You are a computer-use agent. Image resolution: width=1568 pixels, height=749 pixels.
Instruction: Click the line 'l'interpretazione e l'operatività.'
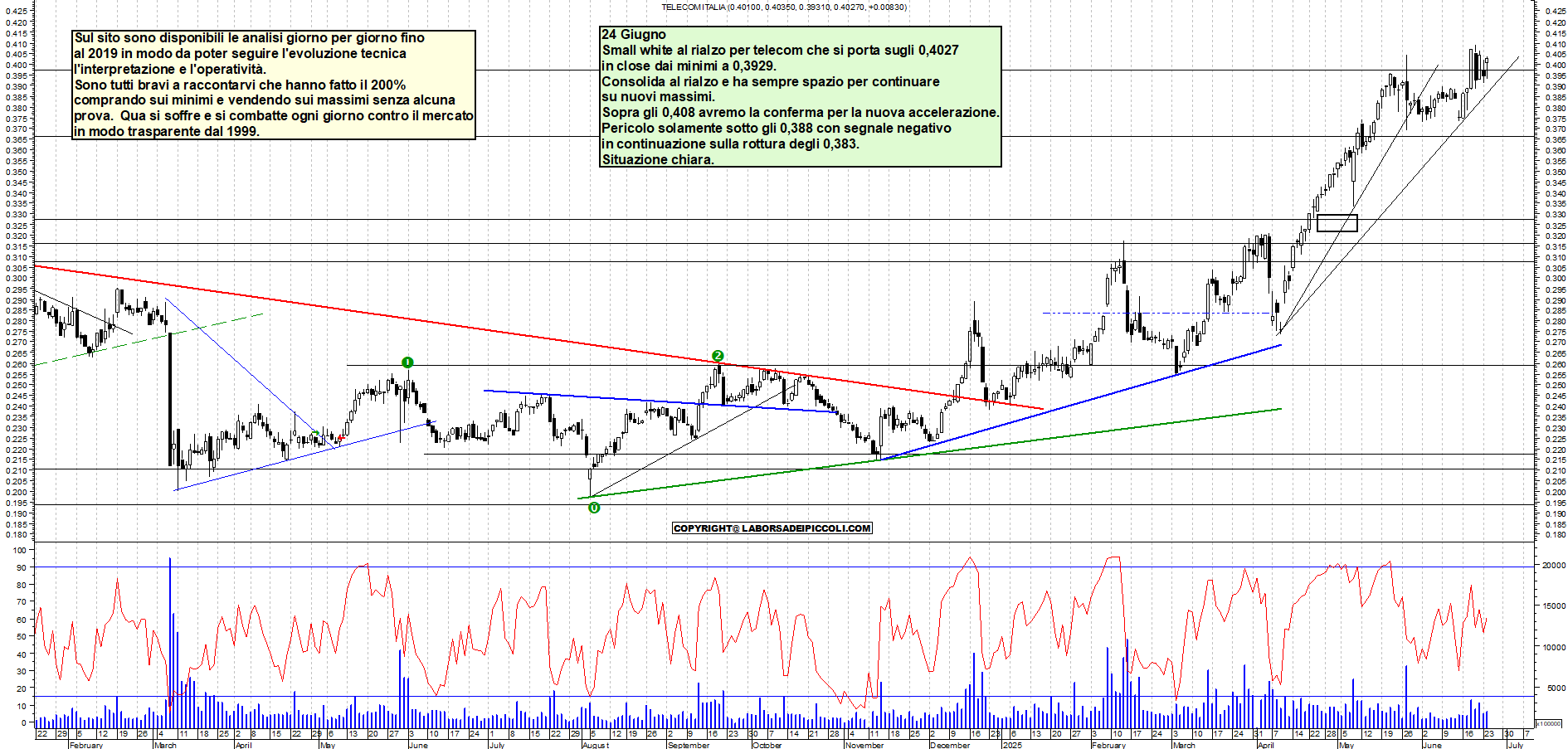(170, 69)
